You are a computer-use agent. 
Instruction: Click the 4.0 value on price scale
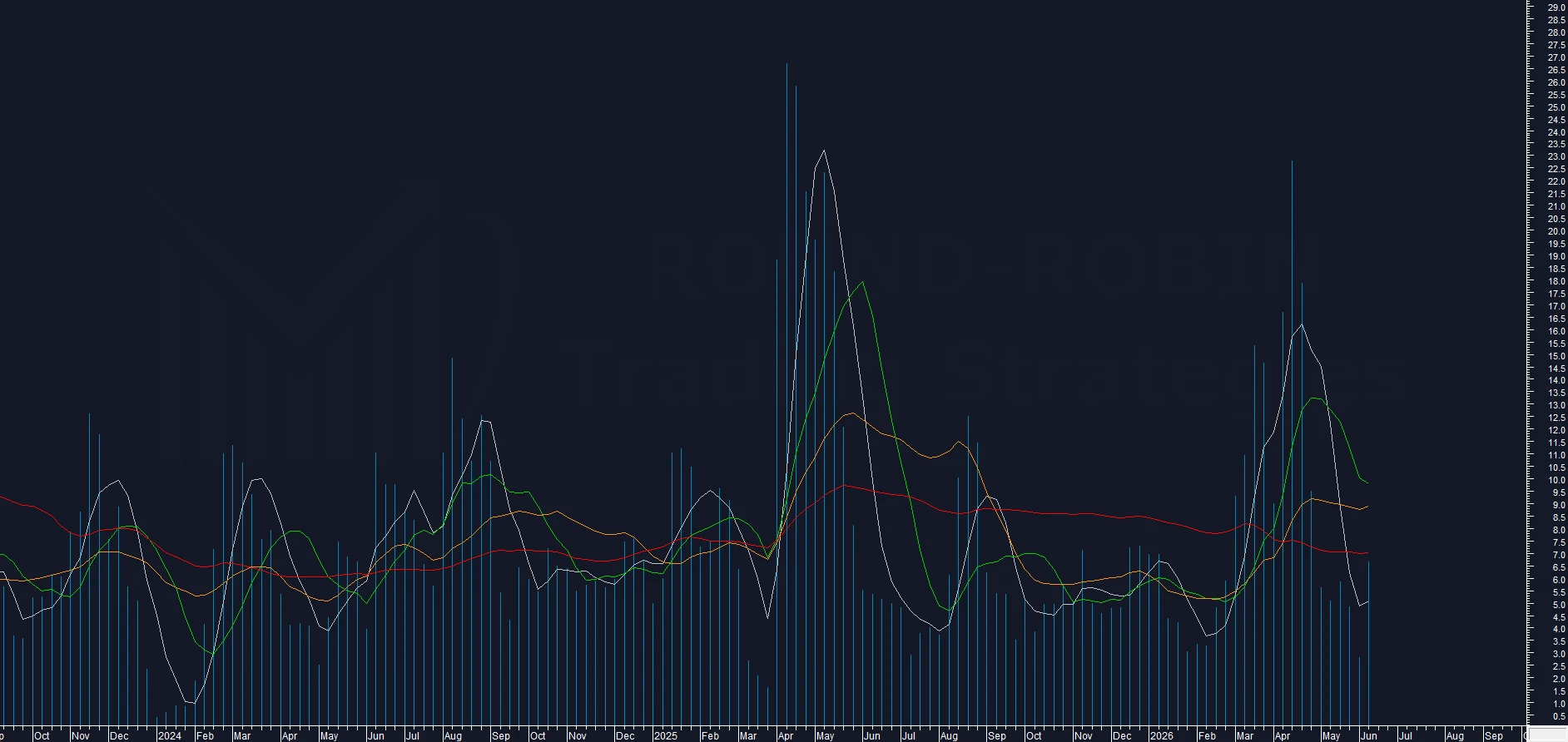click(1558, 629)
